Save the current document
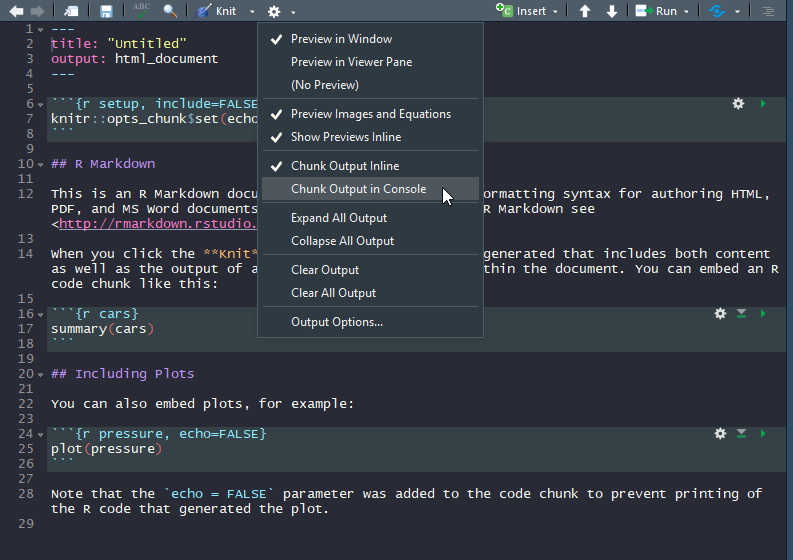The image size is (793, 560). 106,11
